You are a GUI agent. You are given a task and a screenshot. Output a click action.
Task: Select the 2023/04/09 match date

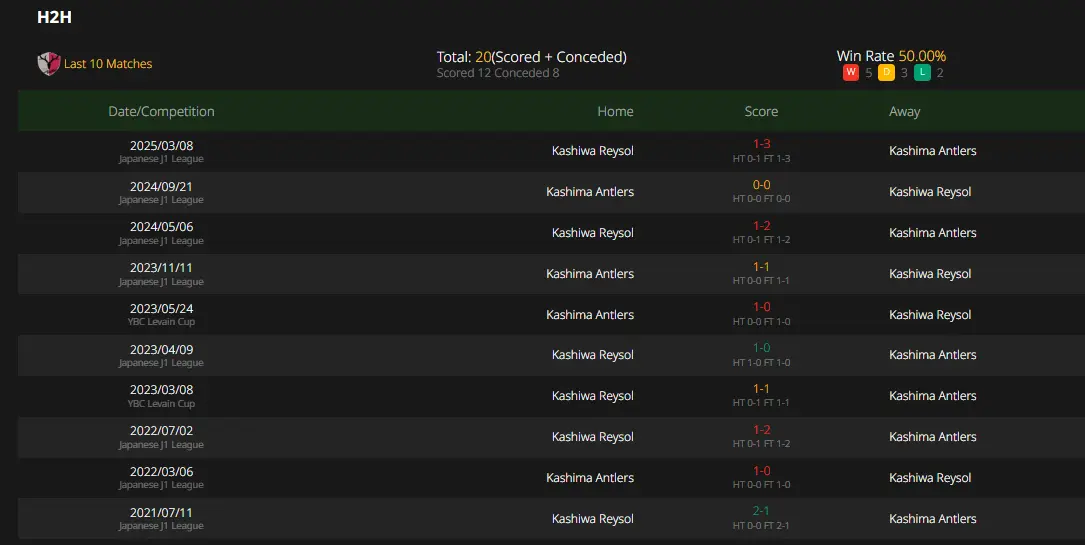point(161,349)
